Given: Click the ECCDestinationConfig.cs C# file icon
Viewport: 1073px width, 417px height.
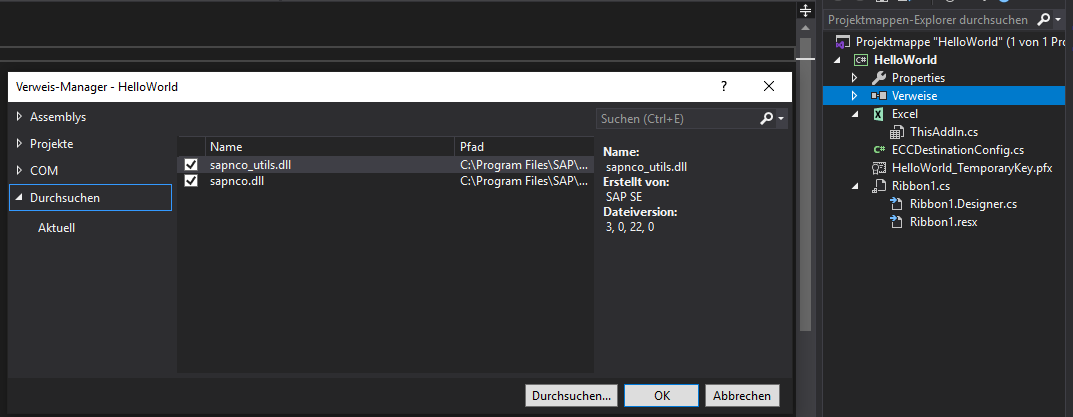Looking at the screenshot, I should 879,150.
